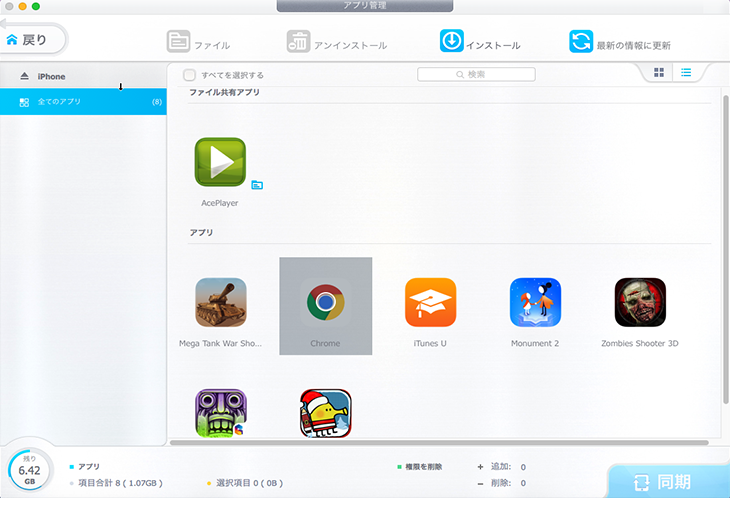This screenshot has width=730, height=510.
Task: Click the 'iTunes U' name label
Action: pyautogui.click(x=430, y=343)
